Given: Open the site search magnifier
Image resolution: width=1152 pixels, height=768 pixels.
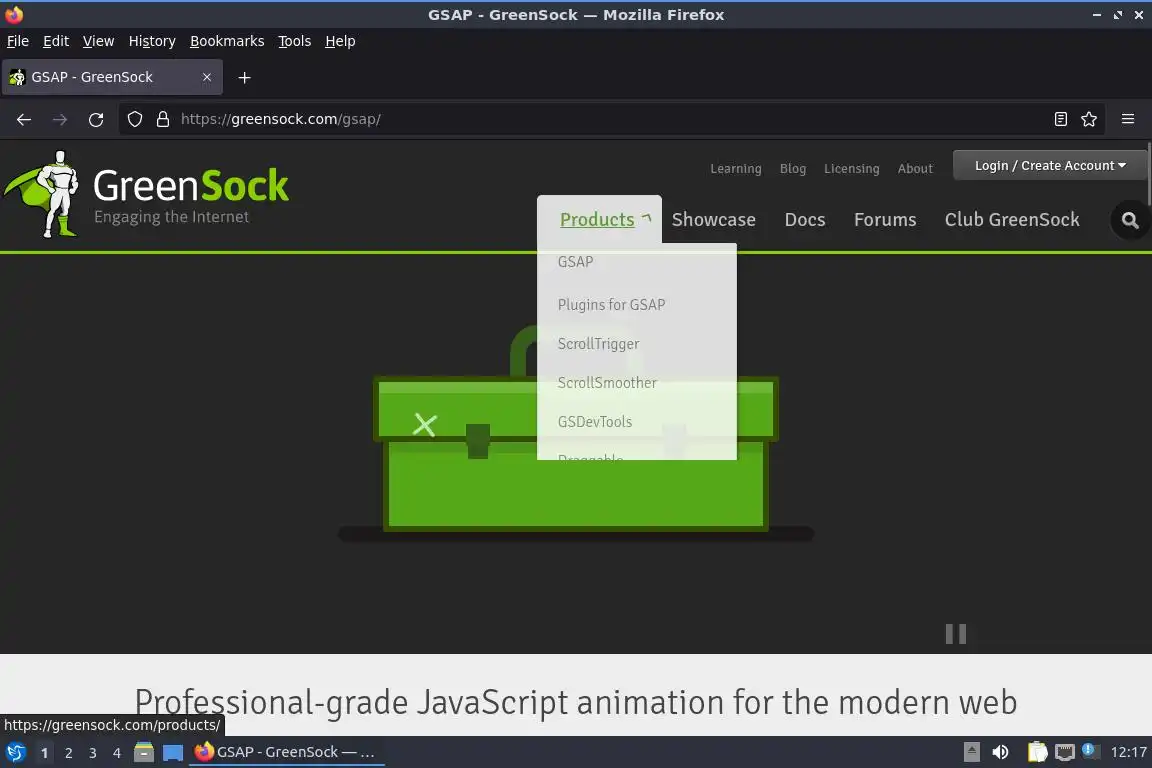Looking at the screenshot, I should pyautogui.click(x=1130, y=220).
